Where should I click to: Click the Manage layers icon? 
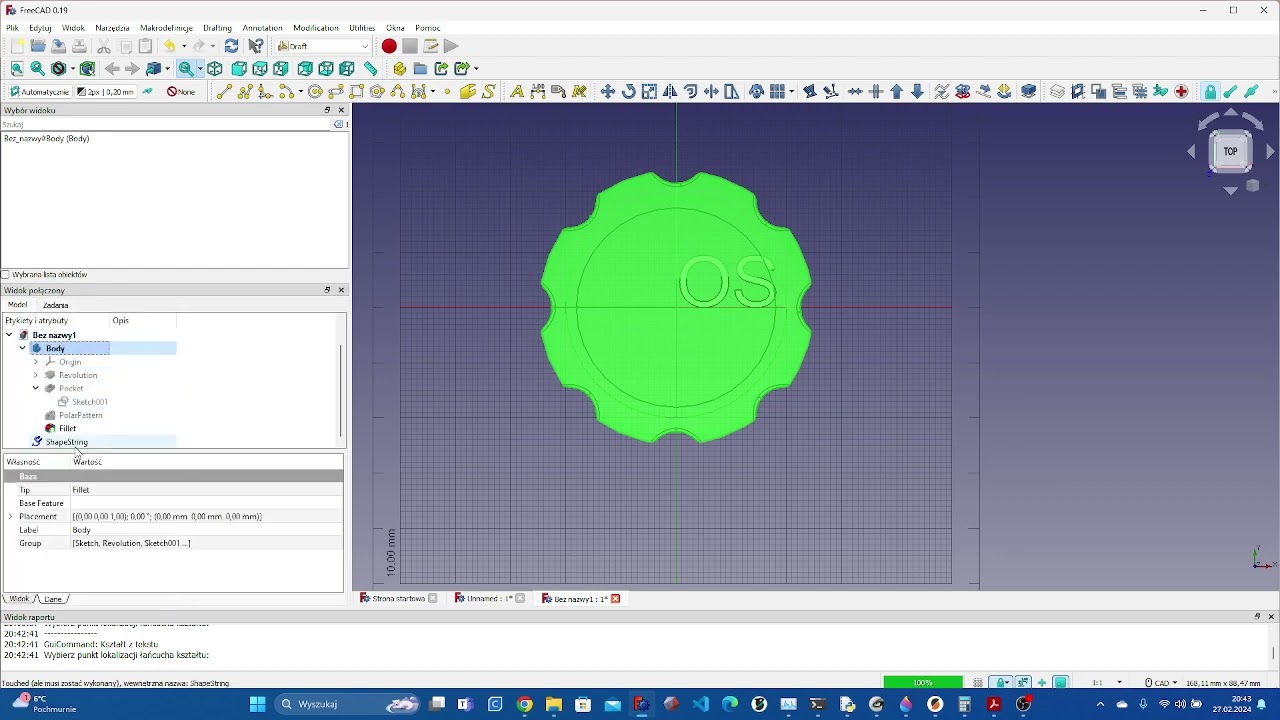tap(1057, 92)
